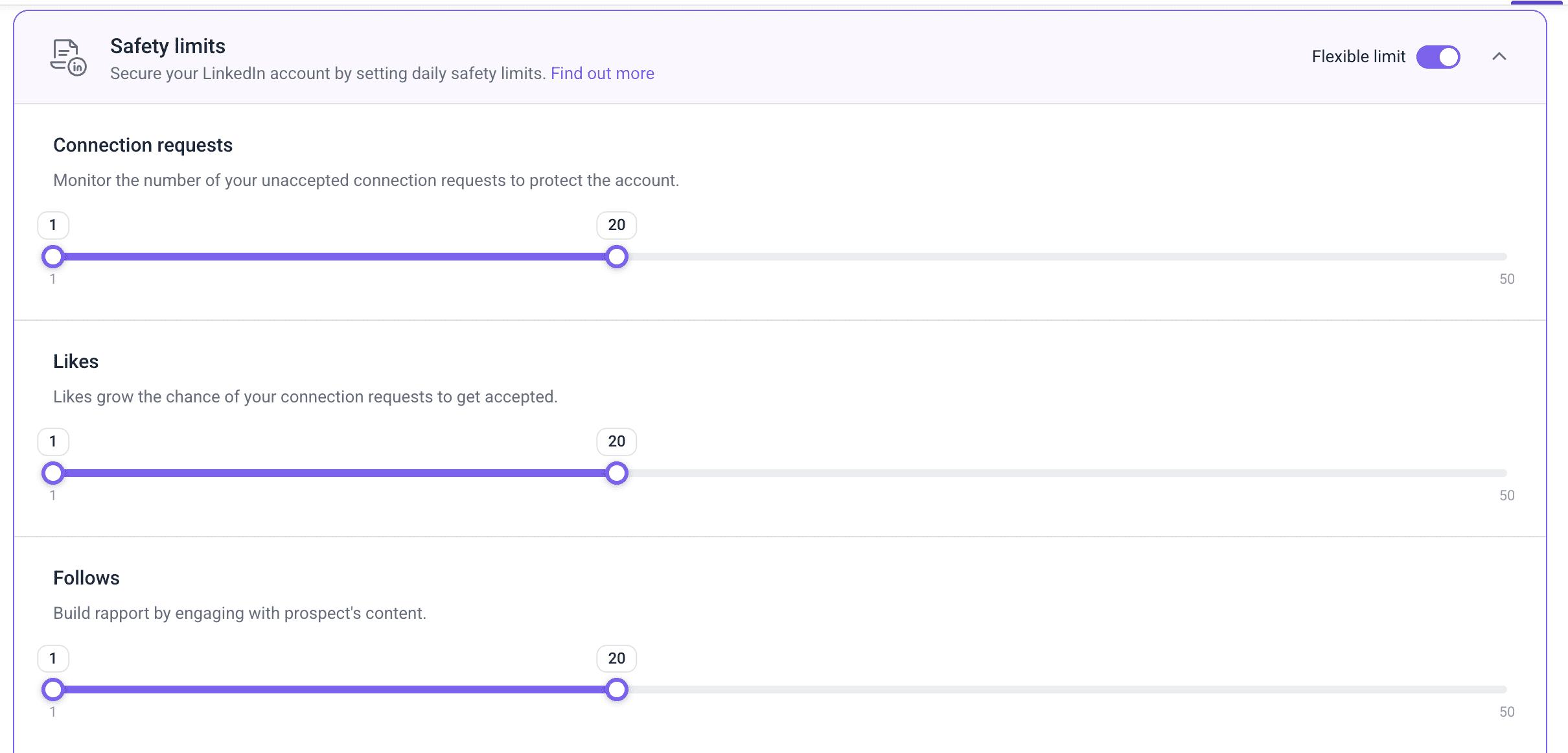Viewport: 1568px width, 753px height.
Task: Click the Likes maximum value box showing 20
Action: tap(616, 442)
